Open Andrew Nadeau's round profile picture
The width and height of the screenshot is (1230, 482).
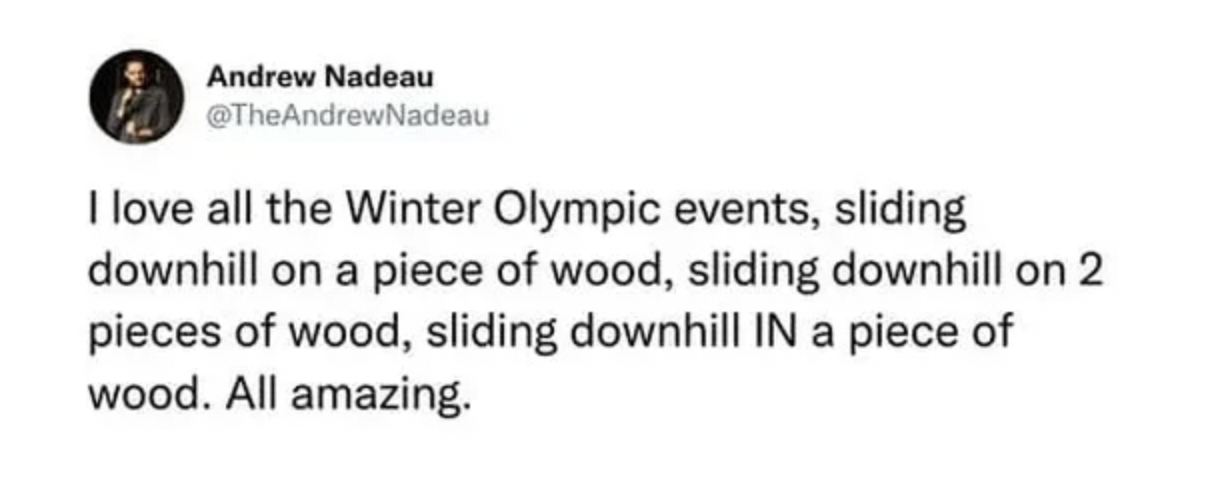tap(135, 97)
